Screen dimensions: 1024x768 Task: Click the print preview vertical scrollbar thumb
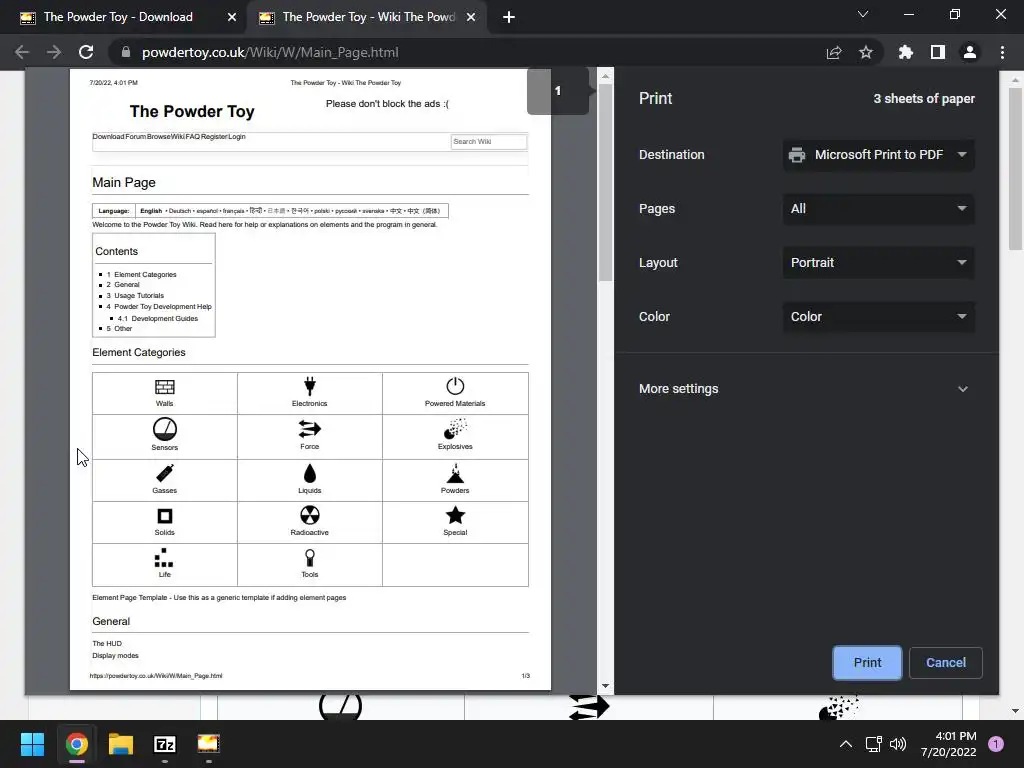click(x=605, y=183)
